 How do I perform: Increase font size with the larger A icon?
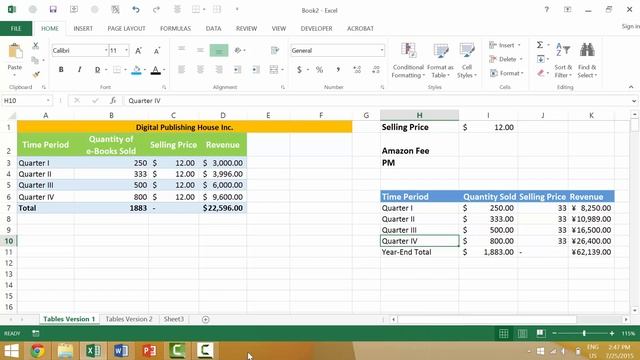138,51
